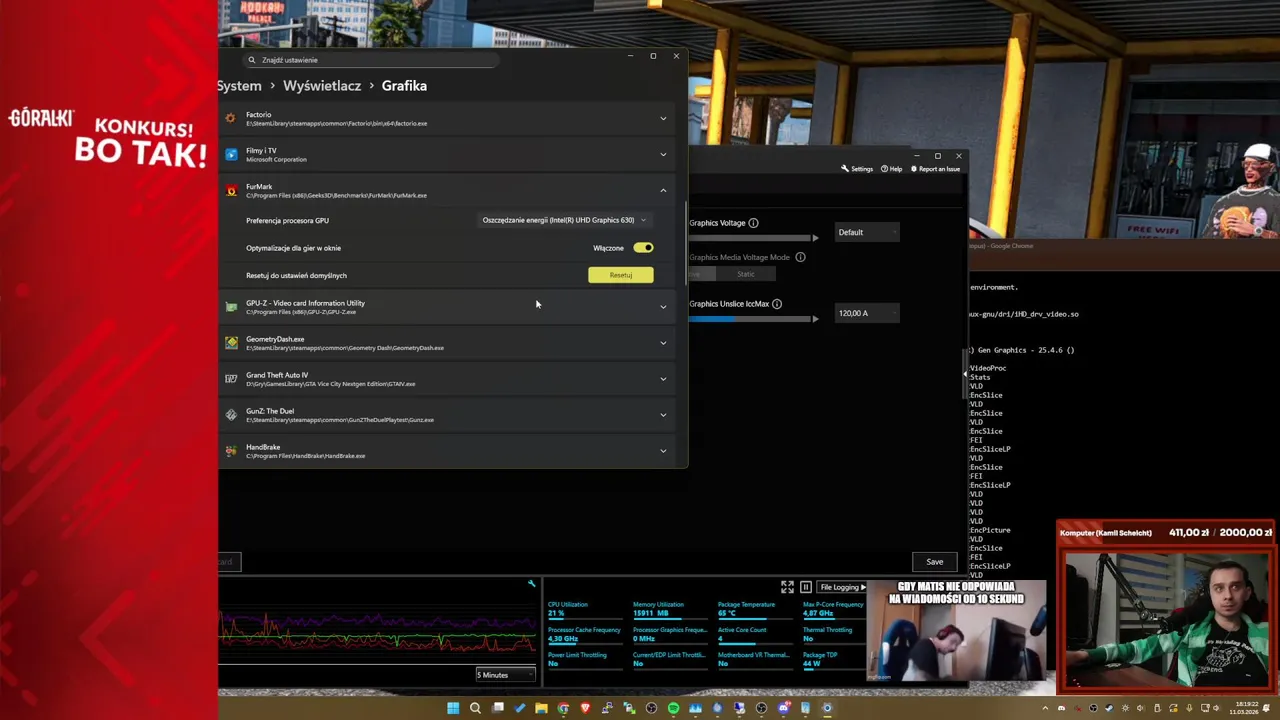
Task: Click Graphics Voltage info icon
Action: (x=753, y=223)
